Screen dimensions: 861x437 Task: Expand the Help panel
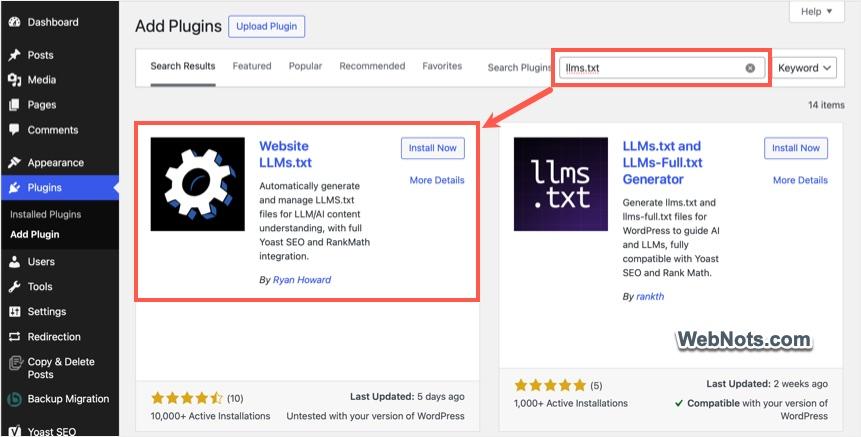pos(817,12)
